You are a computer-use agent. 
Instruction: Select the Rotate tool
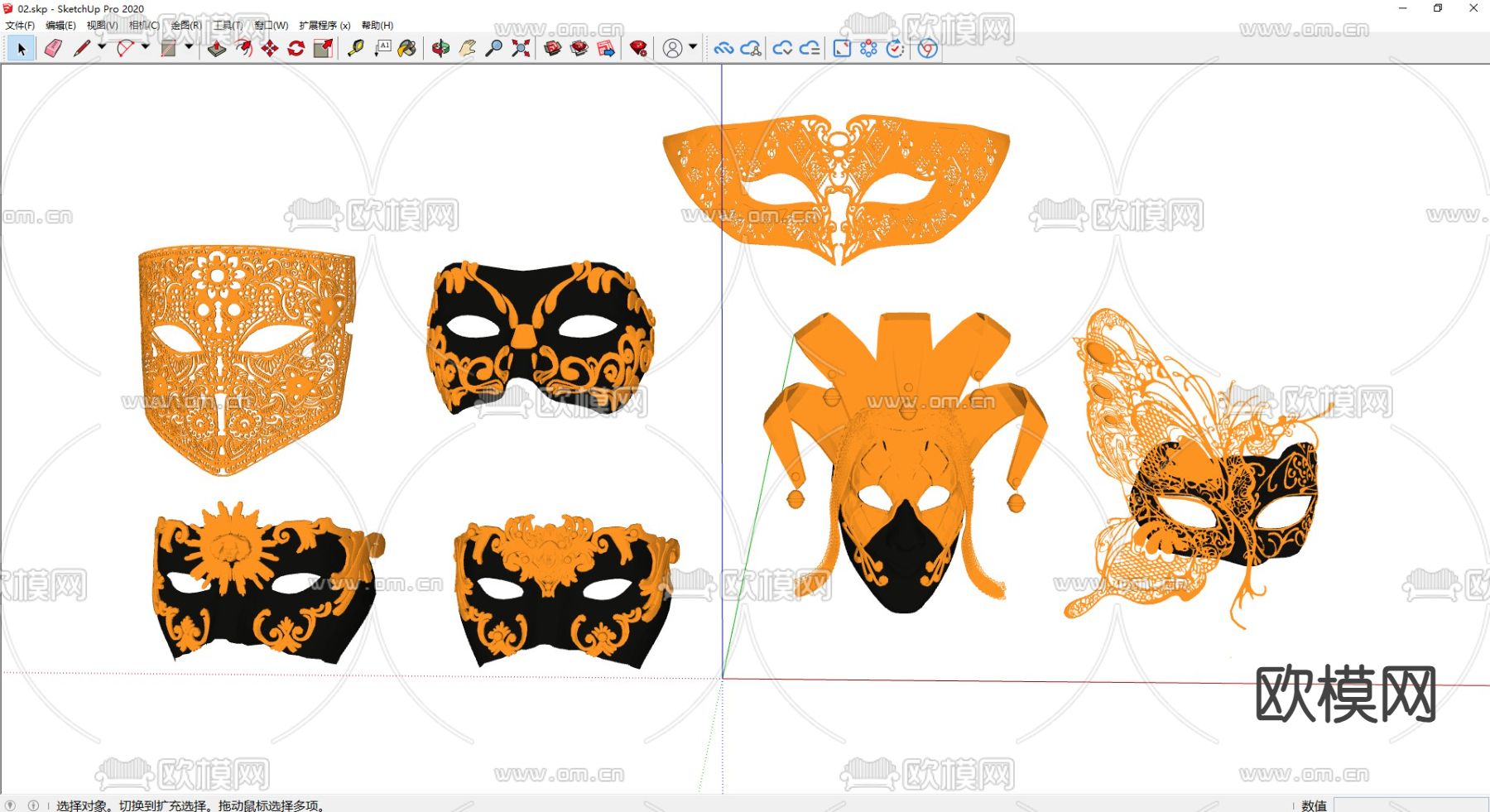[x=296, y=49]
